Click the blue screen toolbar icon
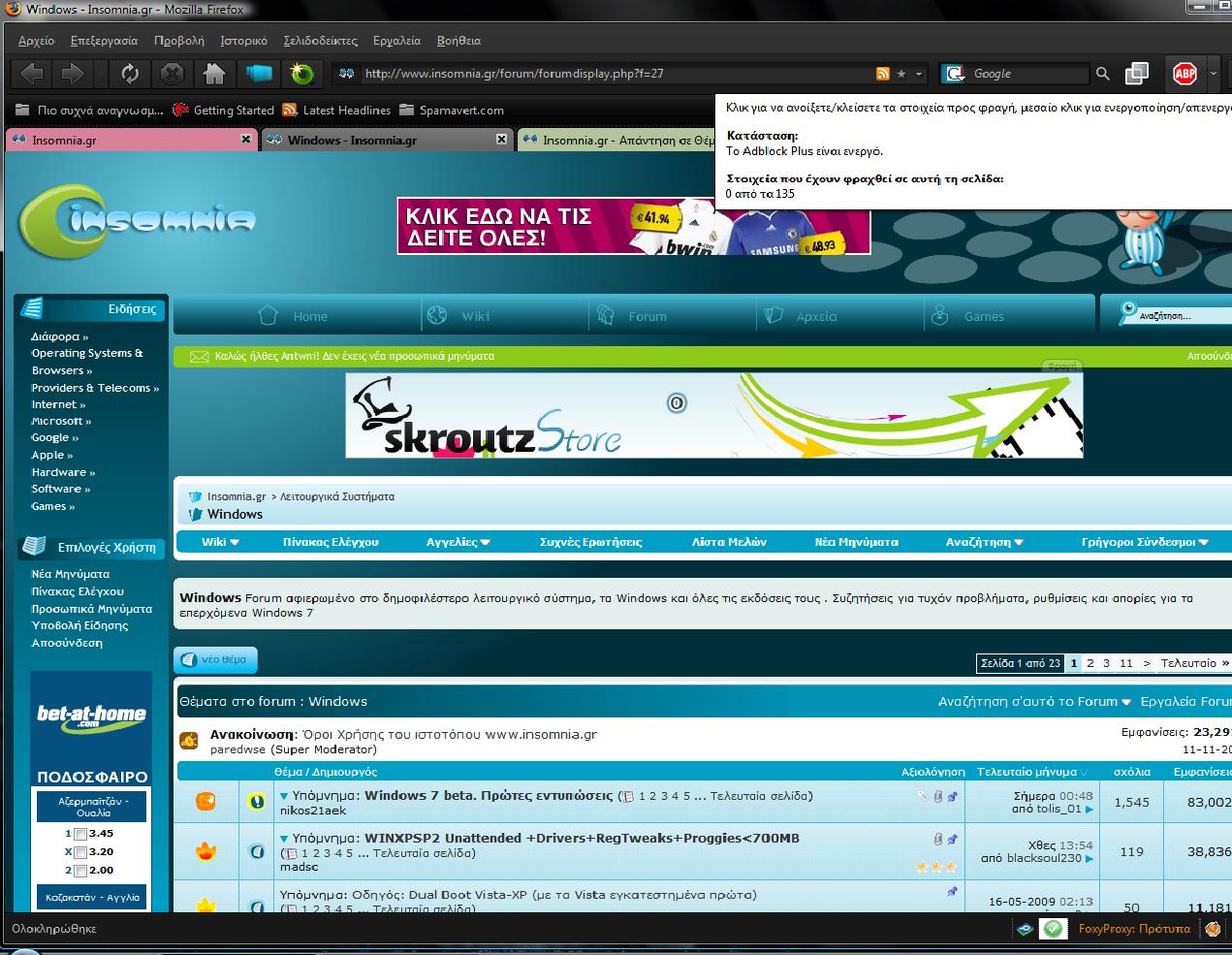Viewport: 1232px width, 955px height. click(259, 73)
